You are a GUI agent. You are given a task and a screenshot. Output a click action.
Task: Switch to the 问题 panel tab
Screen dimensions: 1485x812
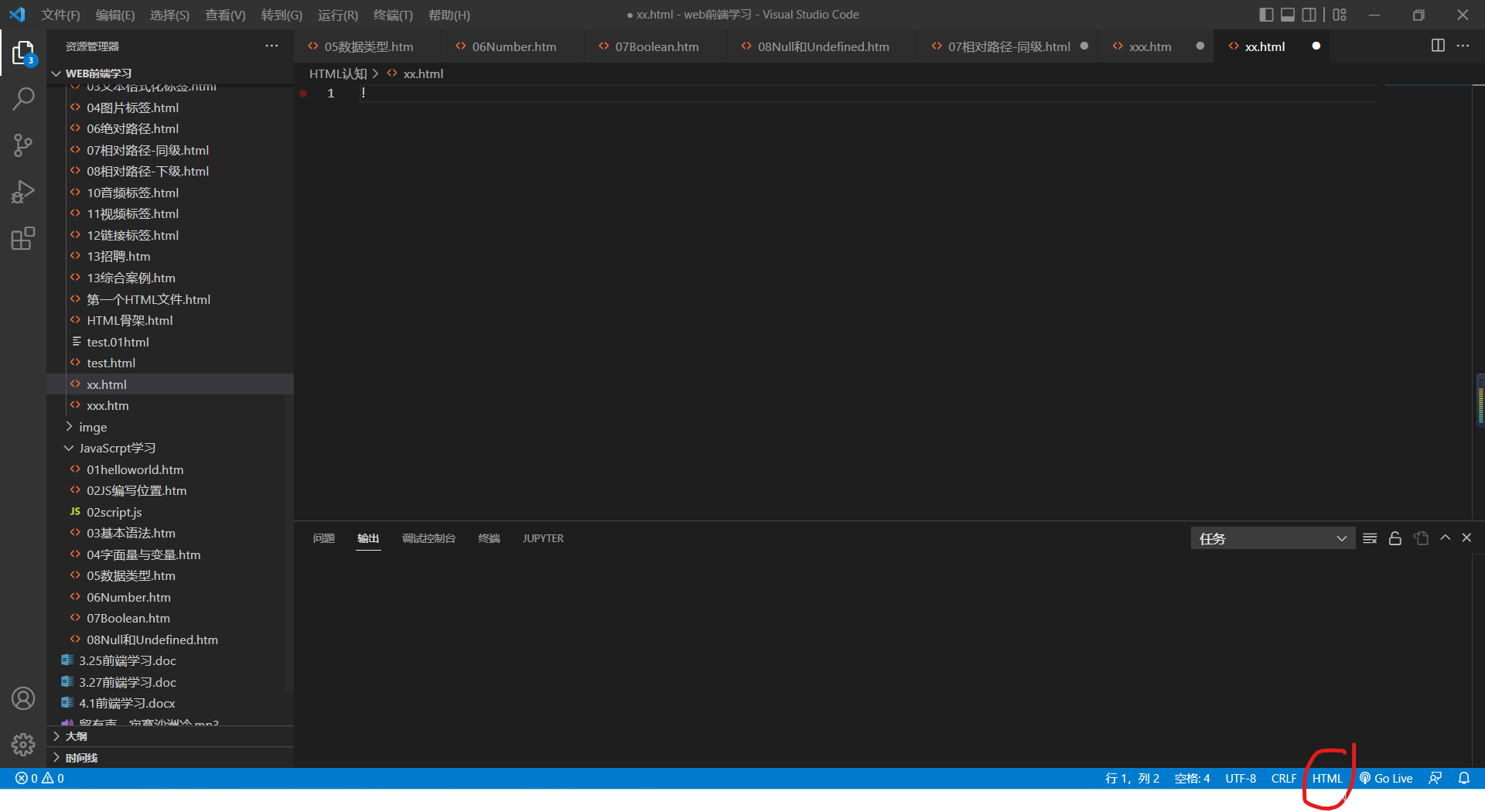coord(323,538)
